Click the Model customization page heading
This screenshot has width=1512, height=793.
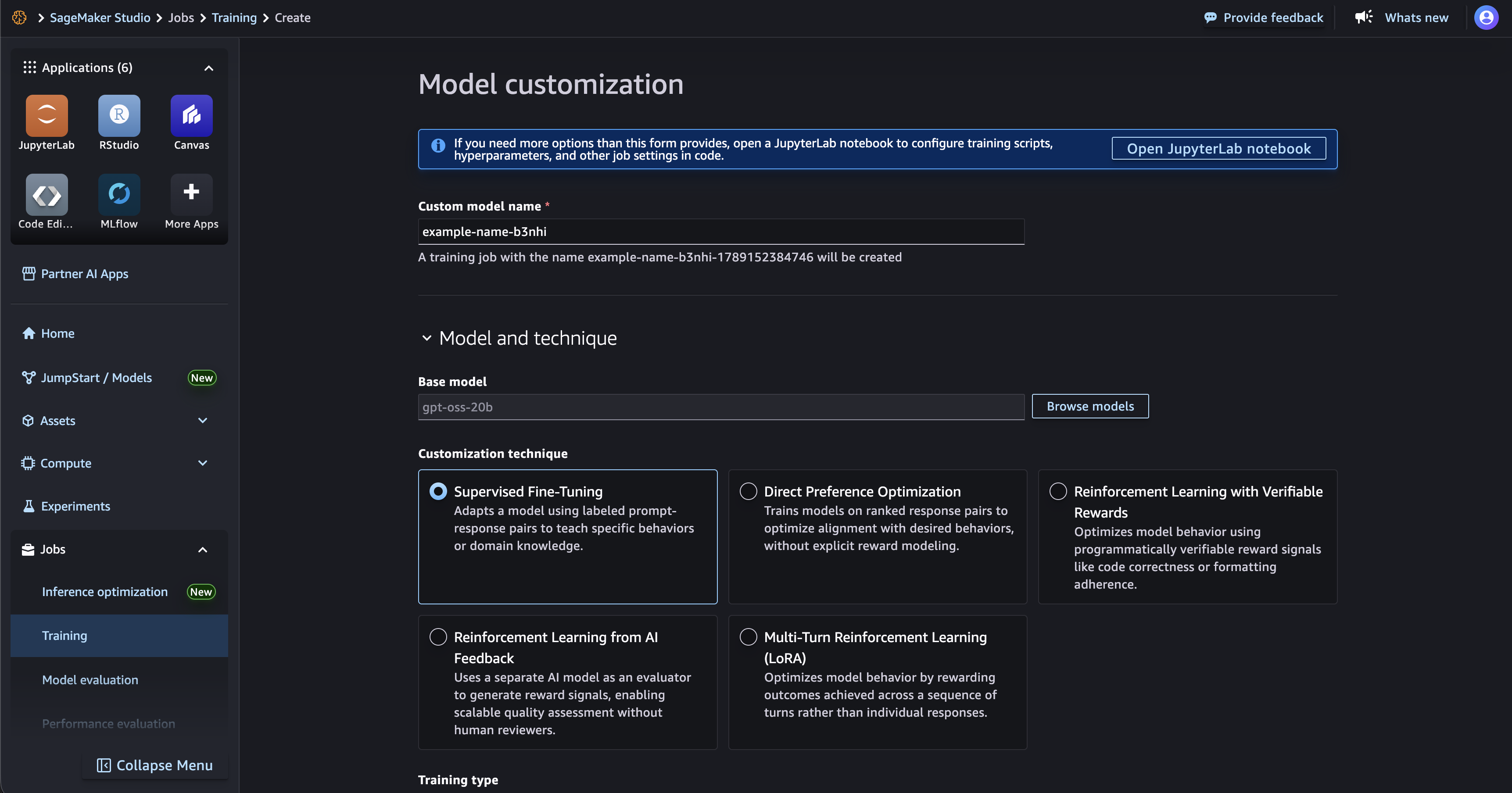551,84
